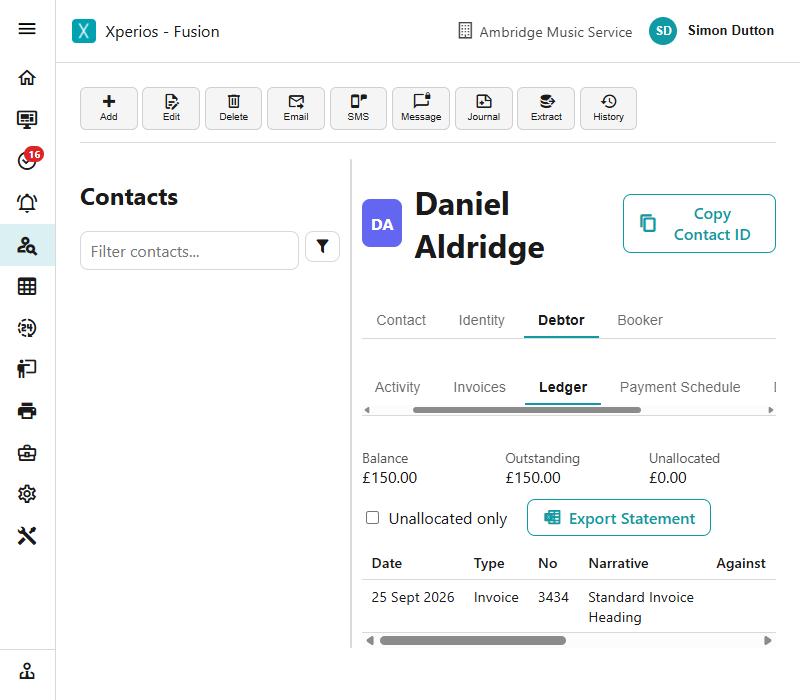Click Ambridge Music Service organisation
The height and width of the screenshot is (700, 800).
(545, 32)
